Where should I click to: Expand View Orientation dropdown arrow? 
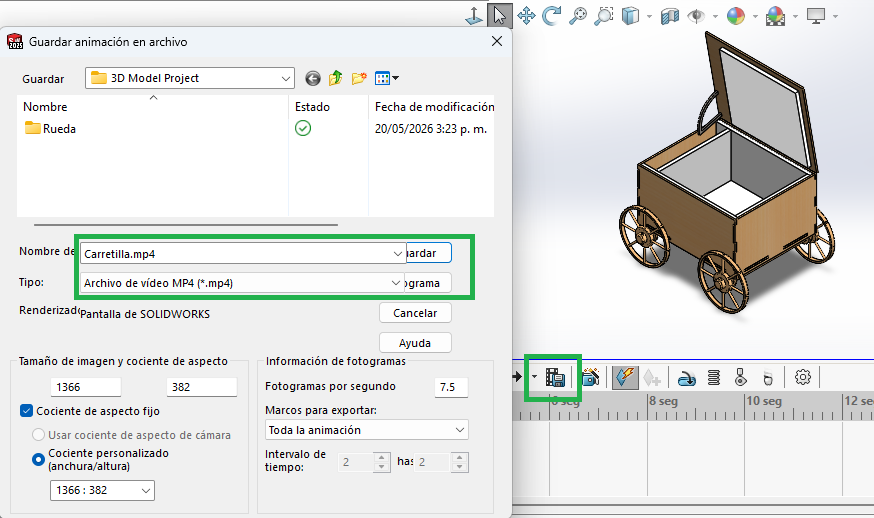[649, 17]
